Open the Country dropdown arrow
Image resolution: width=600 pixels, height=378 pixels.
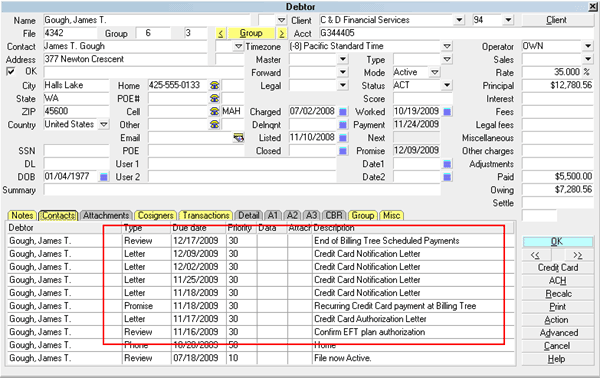[x=104, y=124]
